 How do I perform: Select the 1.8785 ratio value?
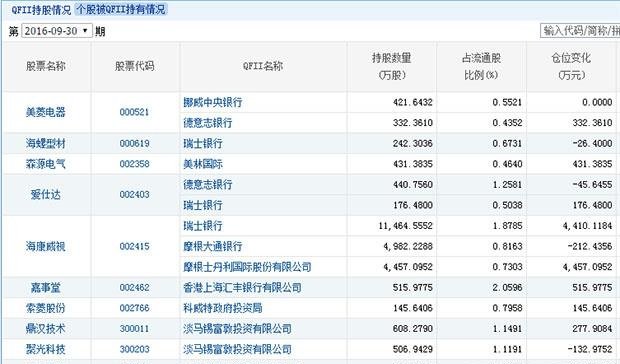[507, 226]
